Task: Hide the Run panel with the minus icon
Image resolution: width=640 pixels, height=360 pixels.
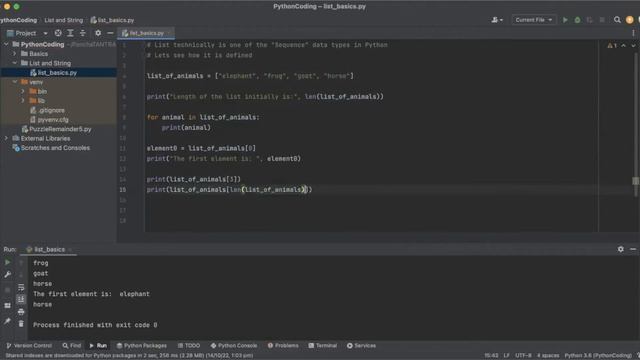Action: point(633,249)
